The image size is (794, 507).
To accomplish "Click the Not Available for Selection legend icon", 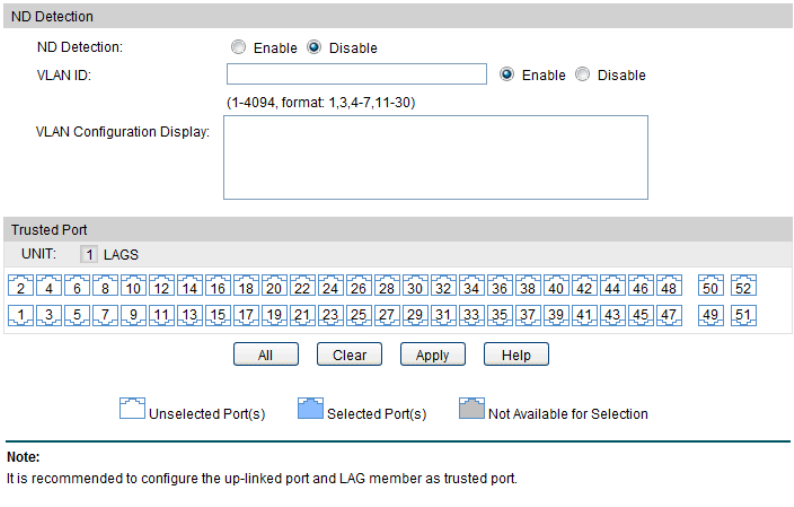I will [471, 408].
